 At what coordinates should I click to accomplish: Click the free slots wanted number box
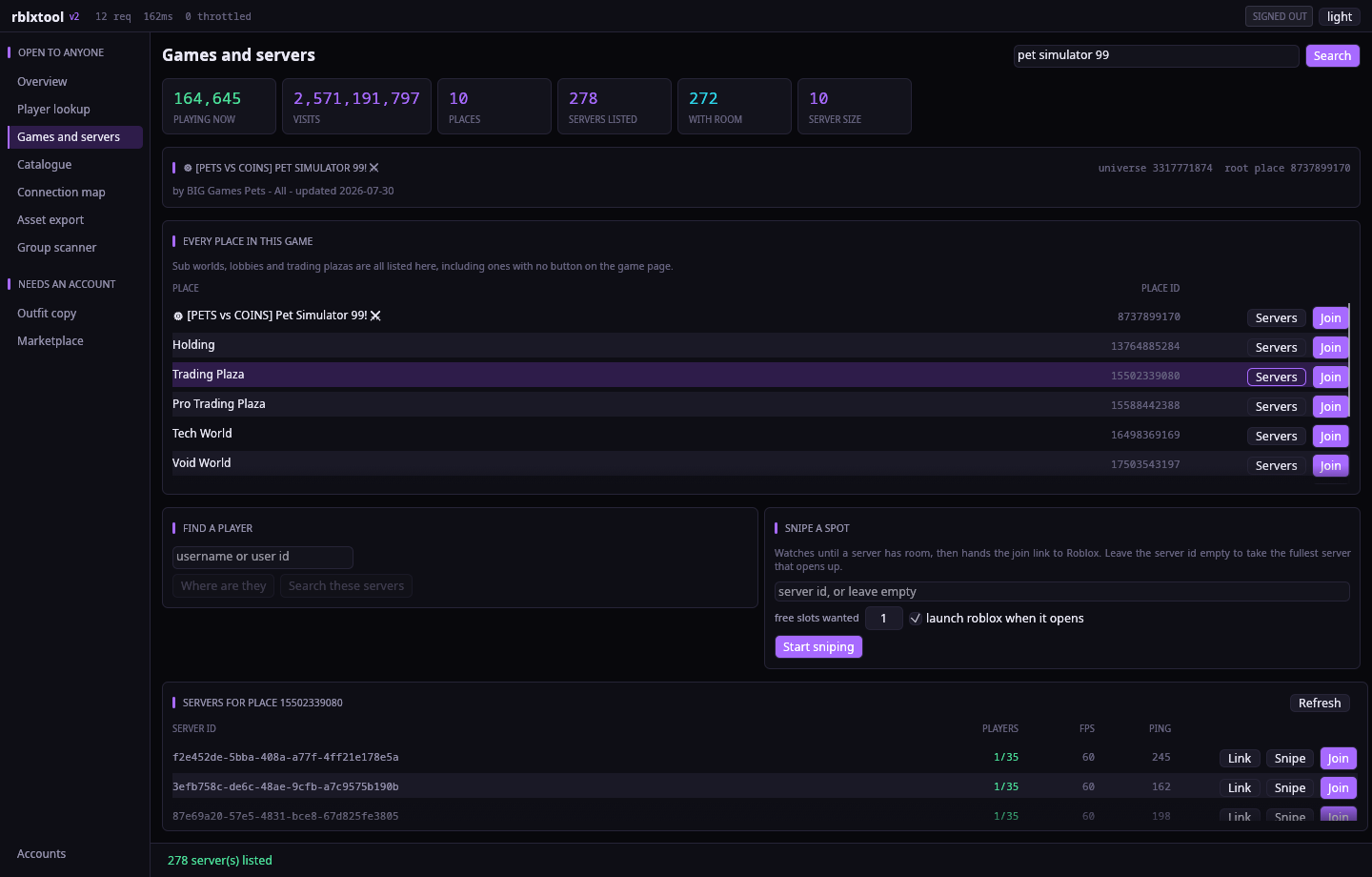click(883, 619)
